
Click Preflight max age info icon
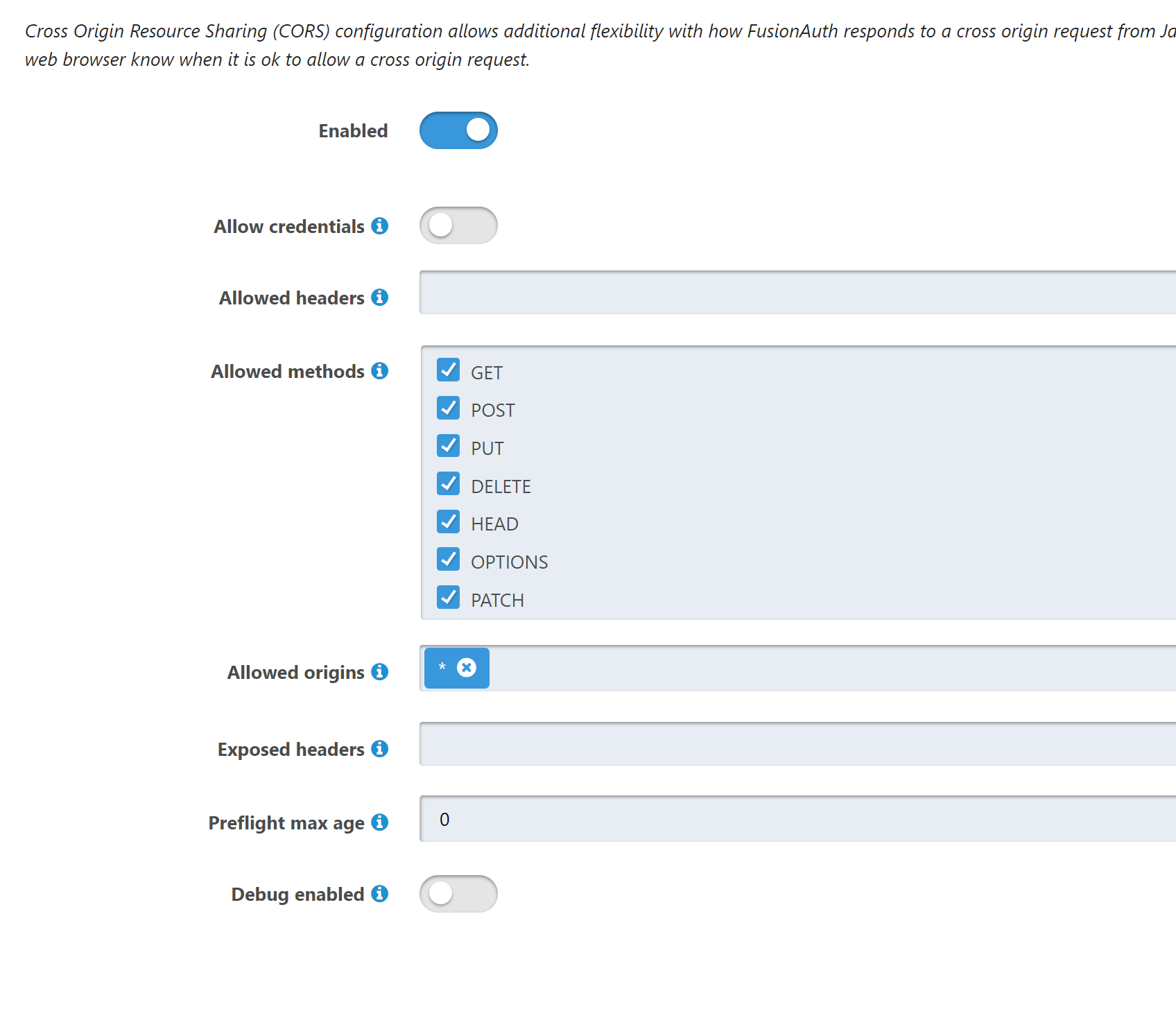coord(379,822)
